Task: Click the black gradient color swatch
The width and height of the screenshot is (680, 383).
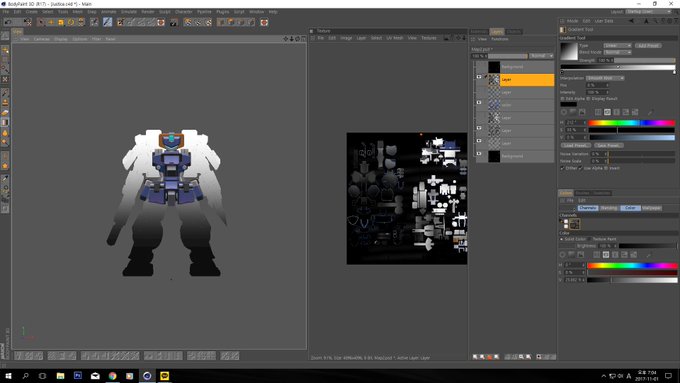Action: (569, 104)
